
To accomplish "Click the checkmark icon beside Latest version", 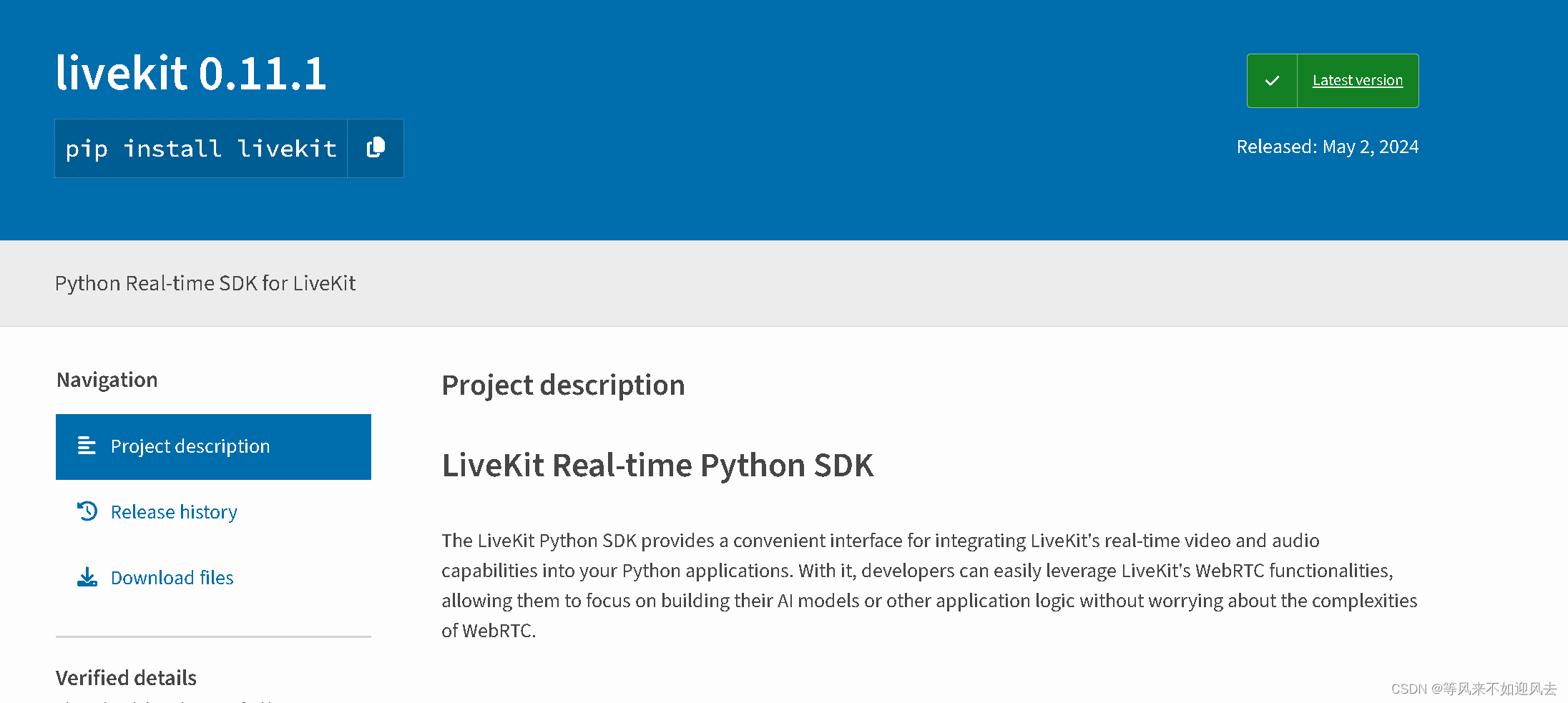I will 1272,81.
